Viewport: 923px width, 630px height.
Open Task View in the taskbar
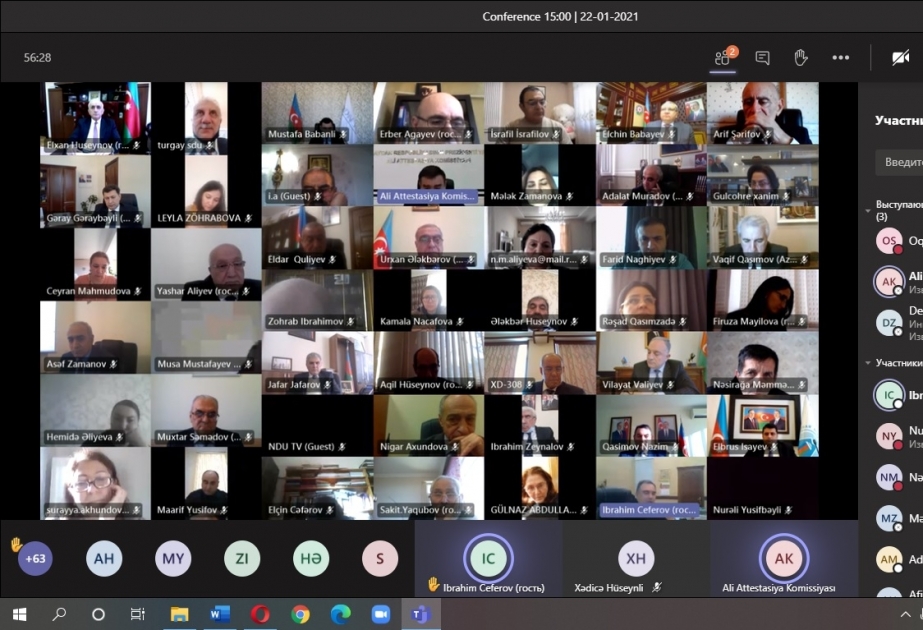tap(138, 615)
